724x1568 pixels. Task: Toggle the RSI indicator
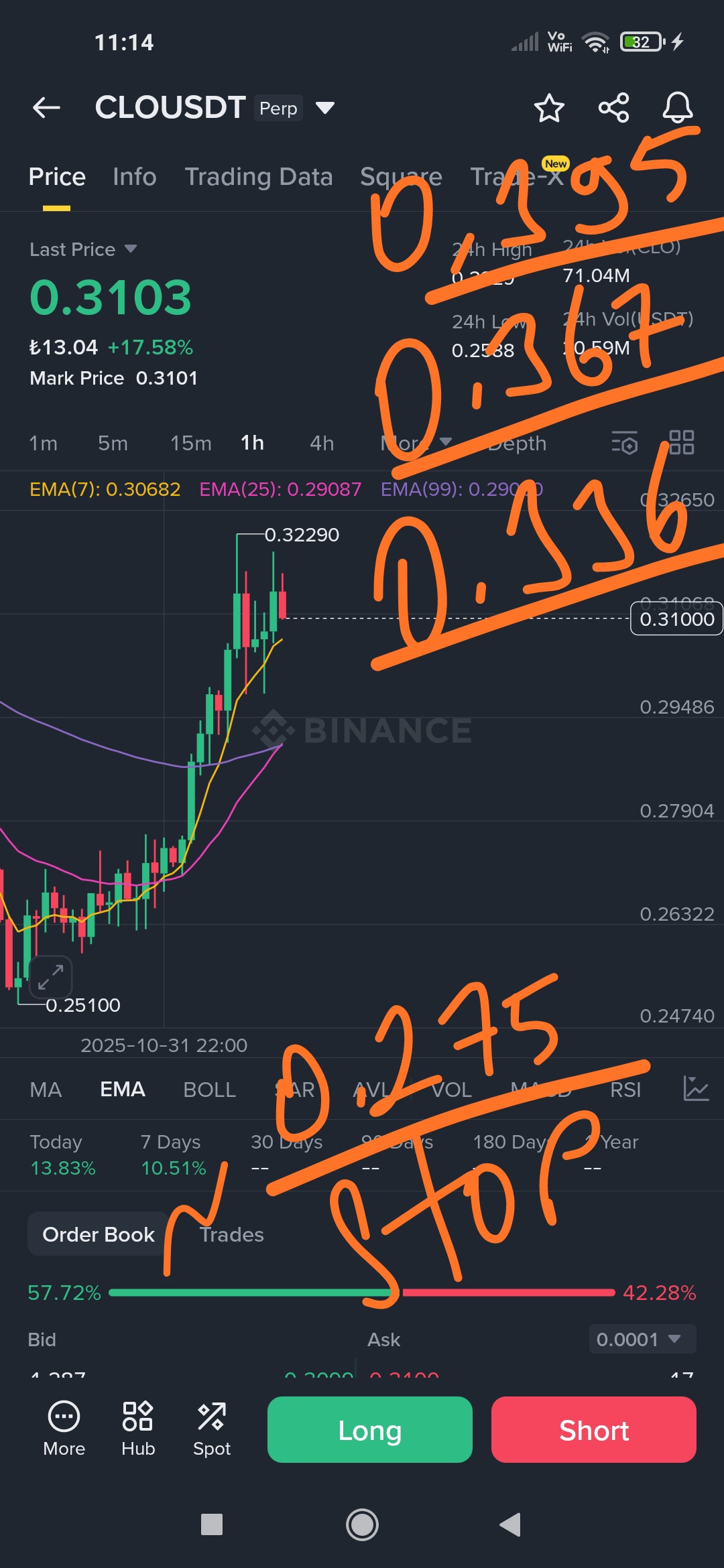[x=625, y=1090]
